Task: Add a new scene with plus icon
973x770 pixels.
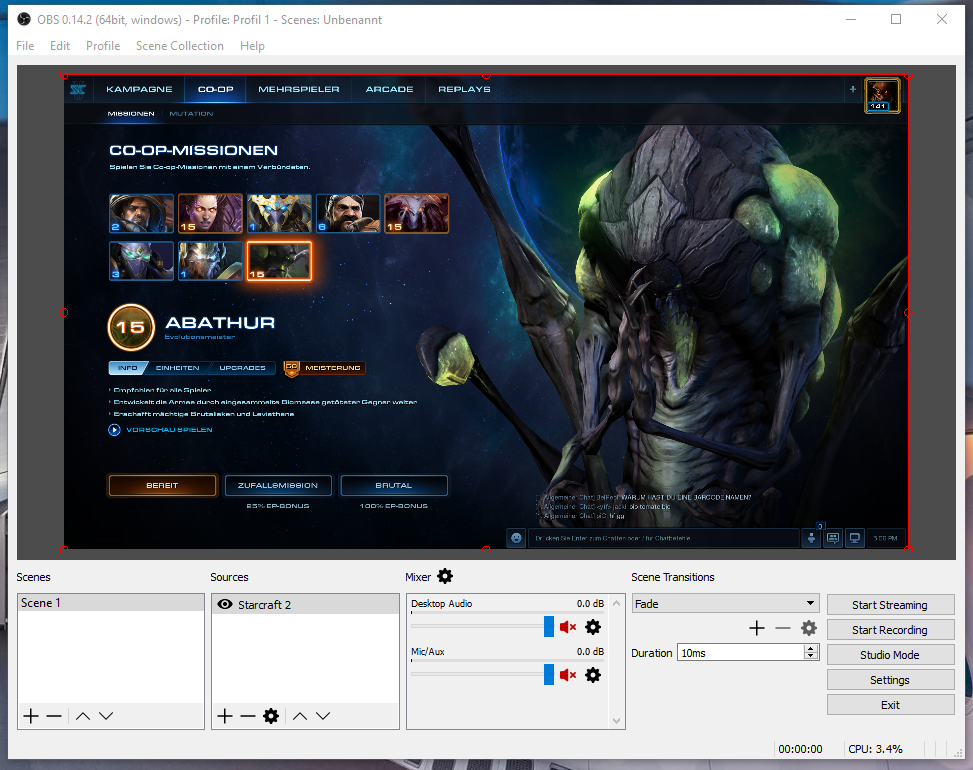Action: [31, 716]
